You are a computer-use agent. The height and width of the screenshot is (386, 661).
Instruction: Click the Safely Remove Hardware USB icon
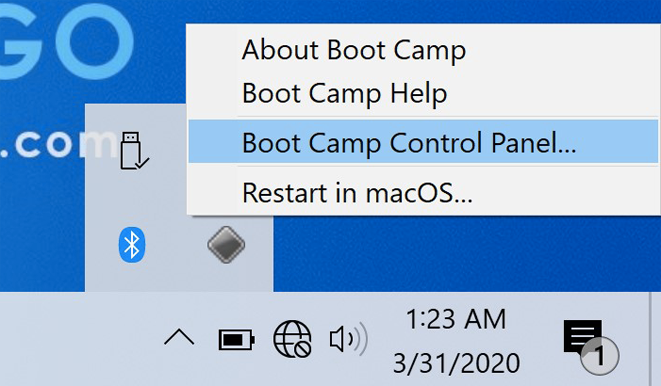[133, 150]
